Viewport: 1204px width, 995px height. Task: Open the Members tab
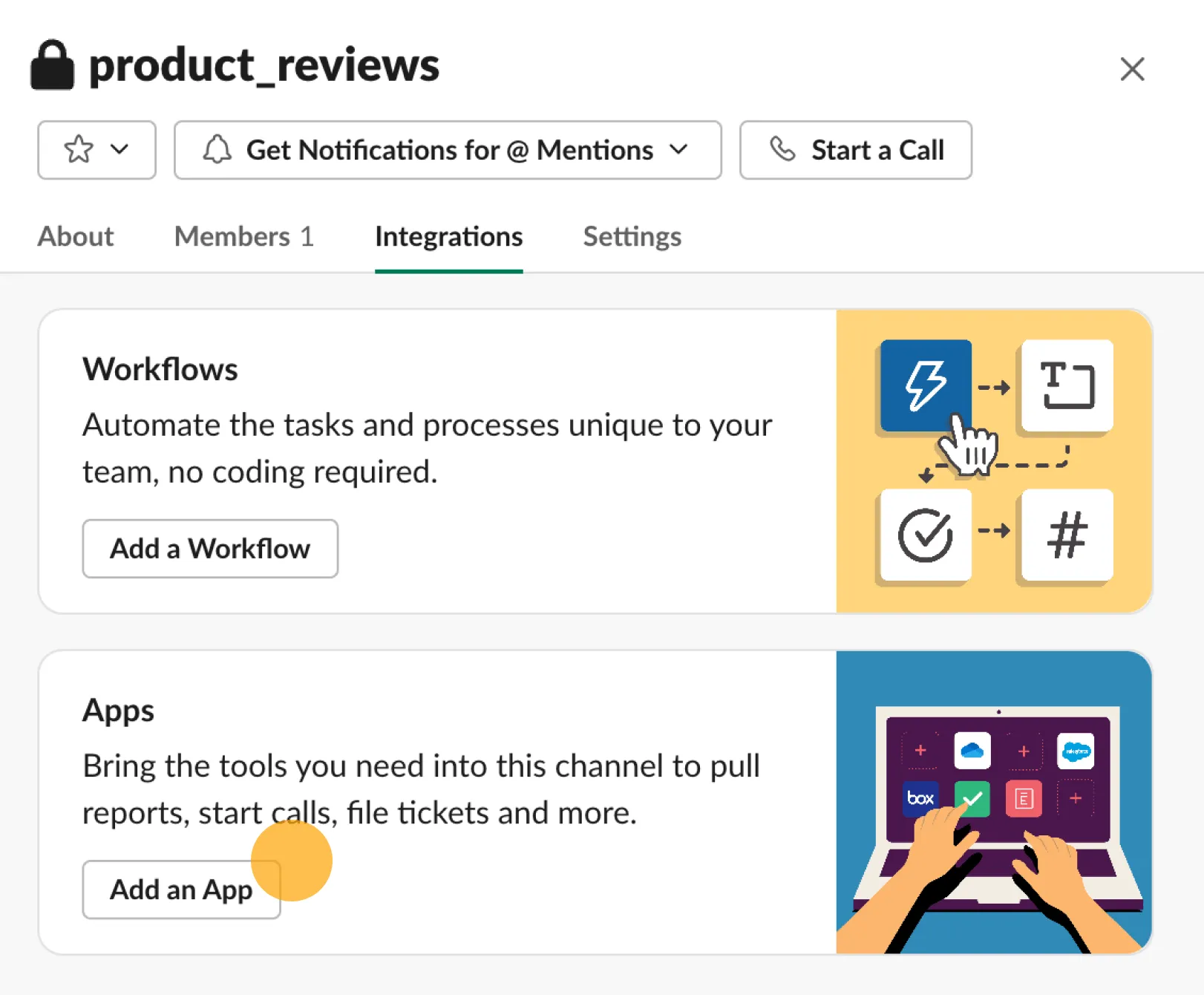[x=244, y=236]
